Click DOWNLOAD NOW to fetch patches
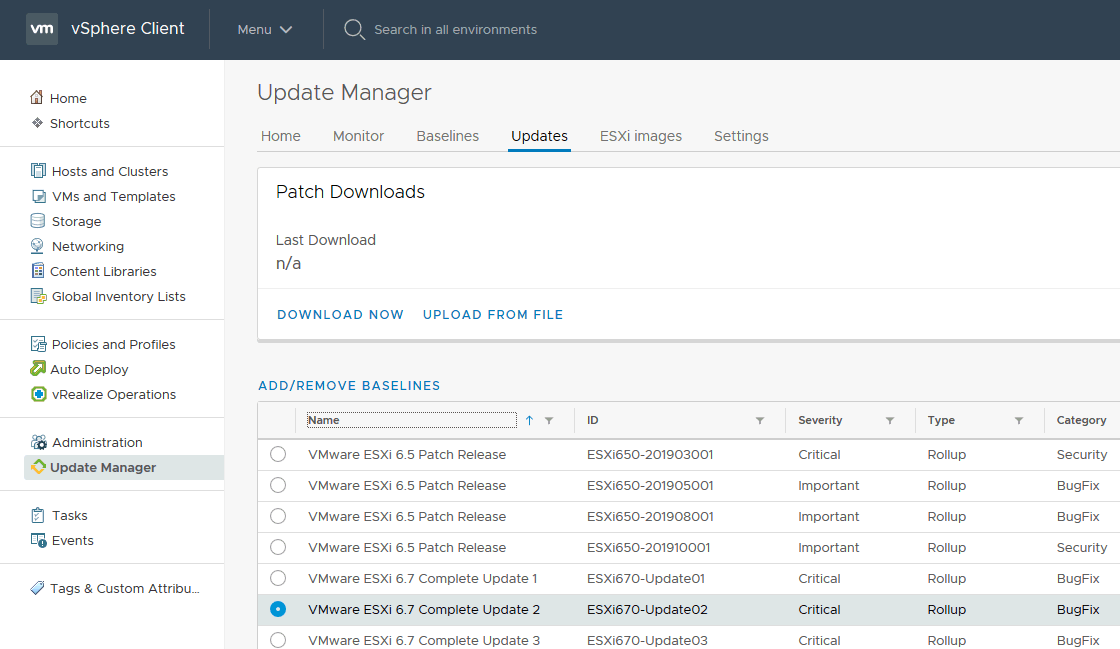1120x649 pixels. click(340, 314)
